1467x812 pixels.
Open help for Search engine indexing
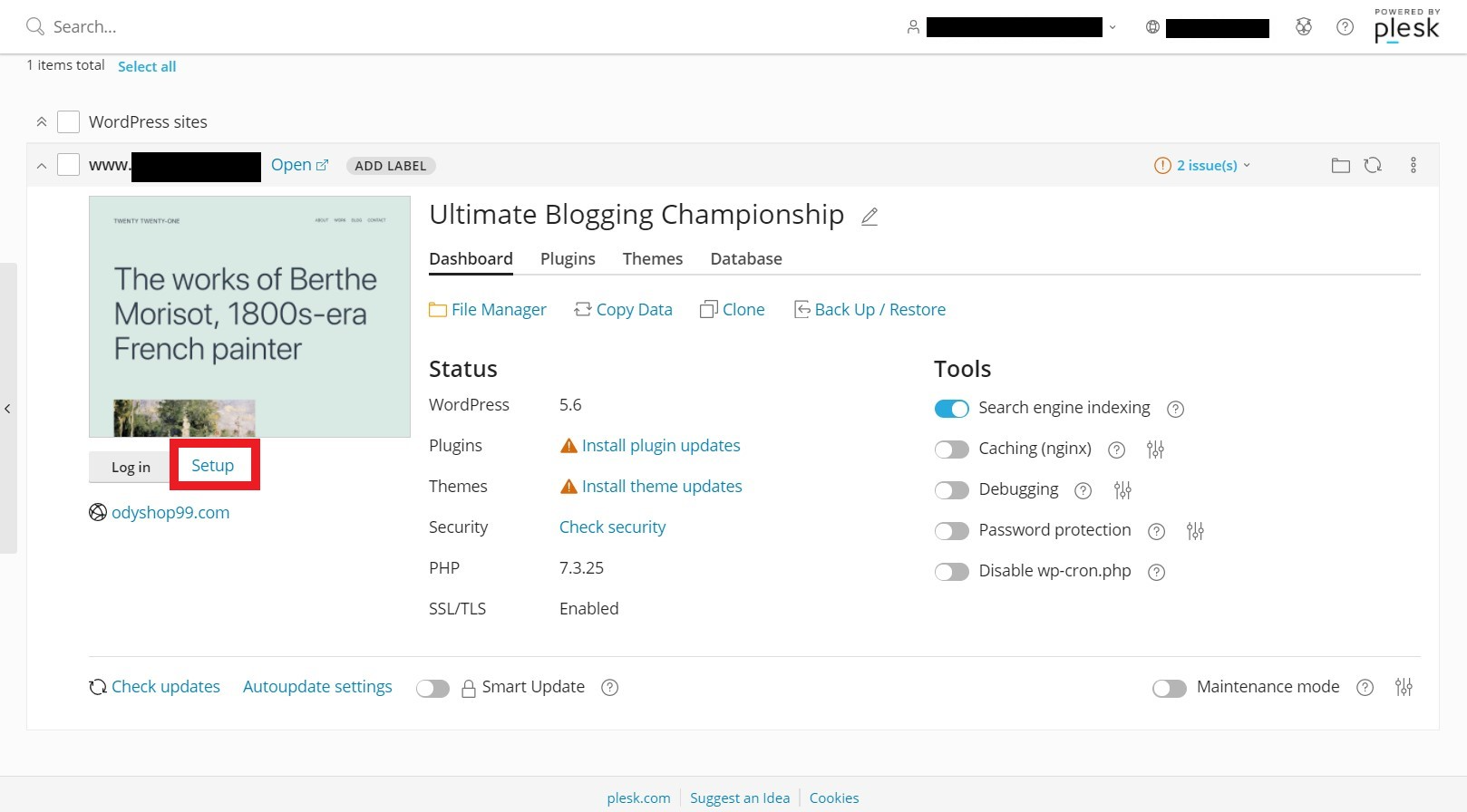coord(1175,409)
